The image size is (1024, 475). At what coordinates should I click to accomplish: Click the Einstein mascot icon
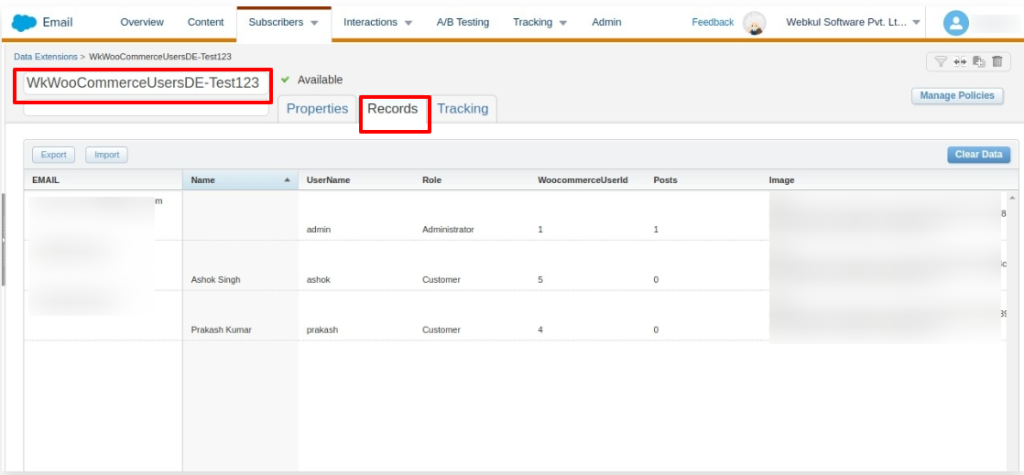click(x=755, y=23)
